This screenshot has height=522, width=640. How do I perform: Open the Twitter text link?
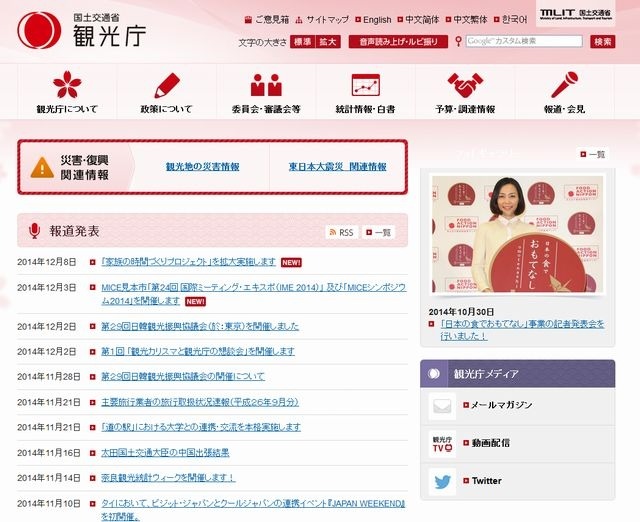(487, 481)
